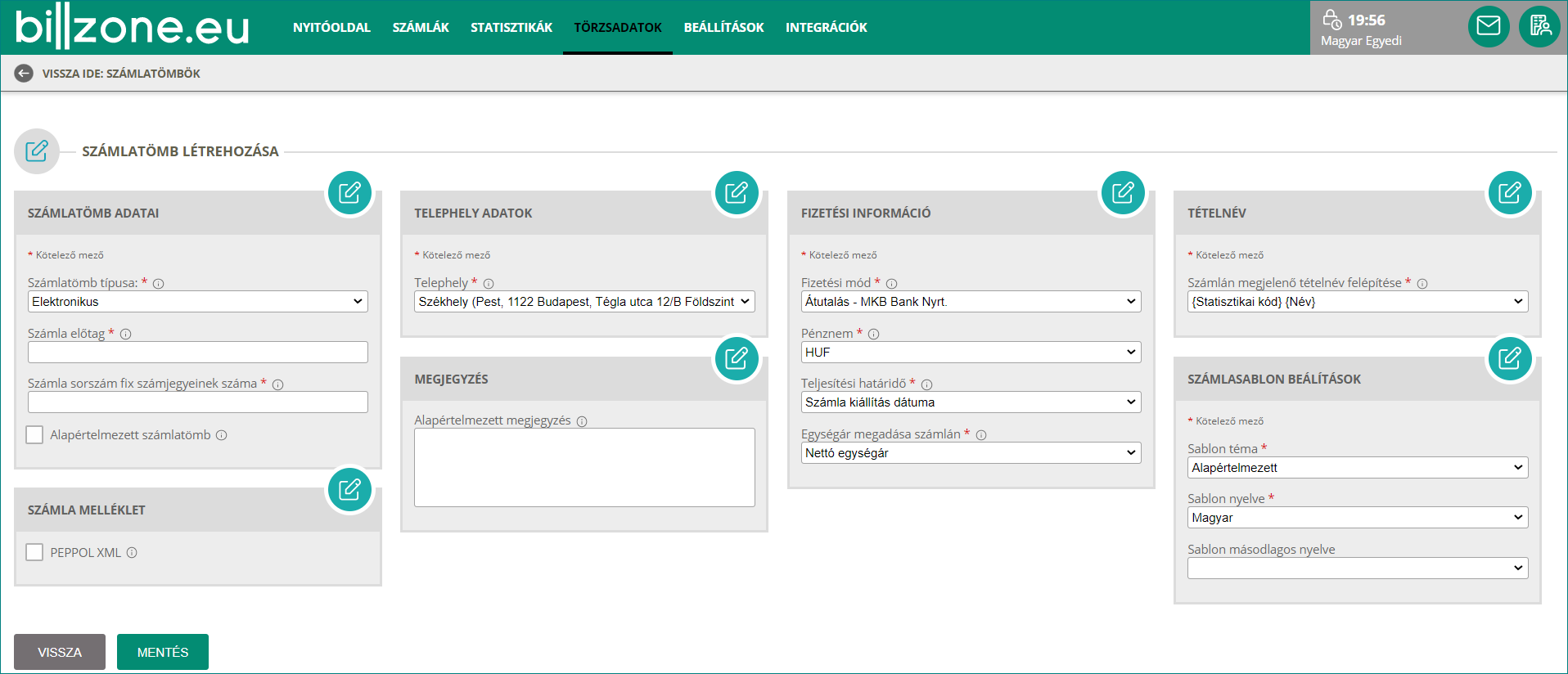
Task: Show info for Alapértelmezett számlatömb
Action: 221,435
